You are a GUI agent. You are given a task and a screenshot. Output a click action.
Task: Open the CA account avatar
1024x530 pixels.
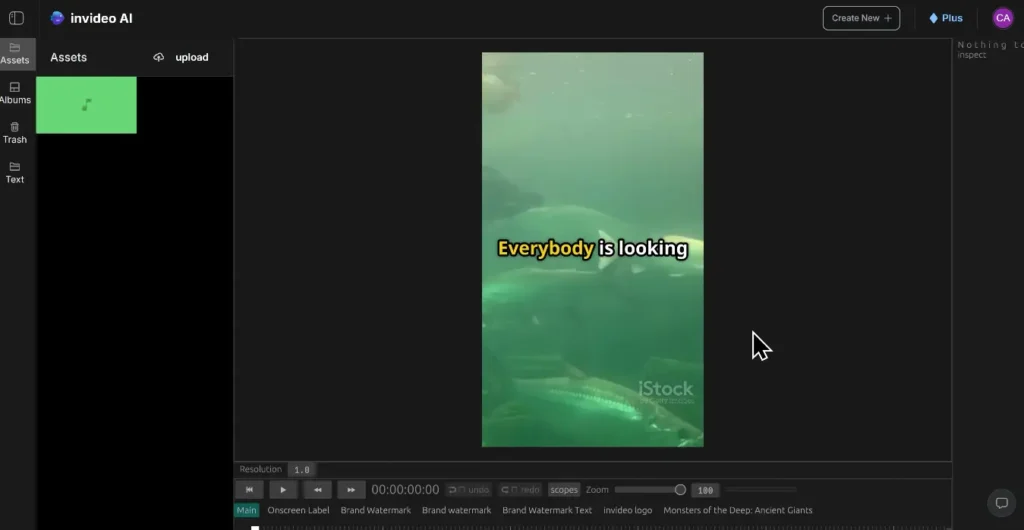[1002, 18]
